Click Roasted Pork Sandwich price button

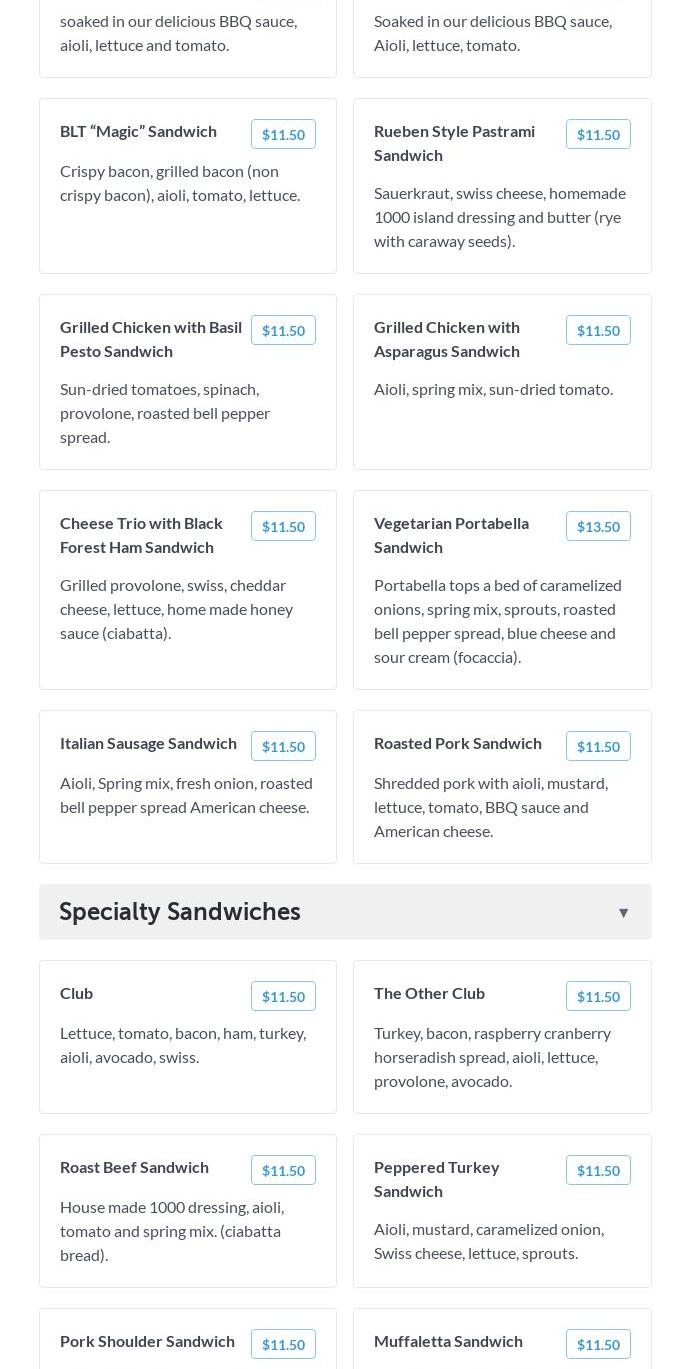click(x=598, y=746)
